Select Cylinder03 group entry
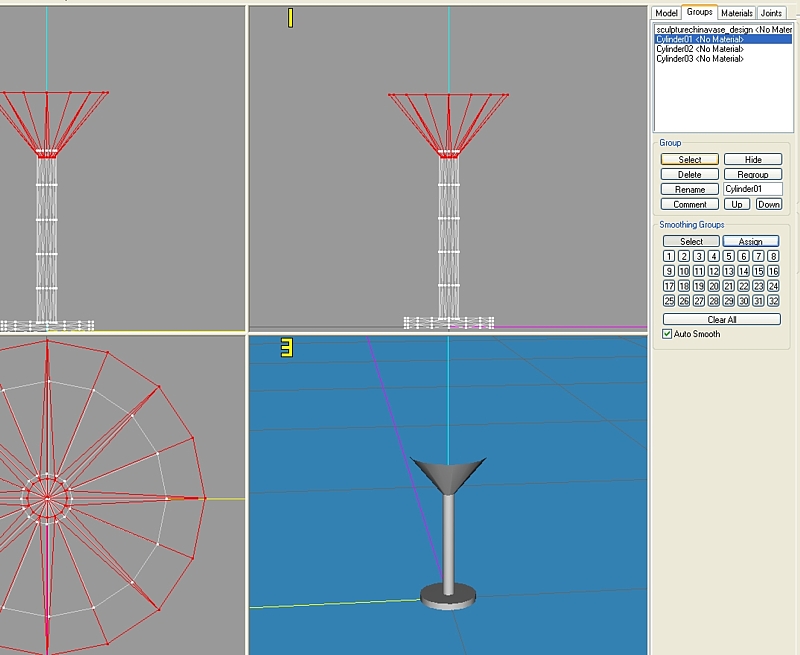The image size is (800, 655). [700, 59]
